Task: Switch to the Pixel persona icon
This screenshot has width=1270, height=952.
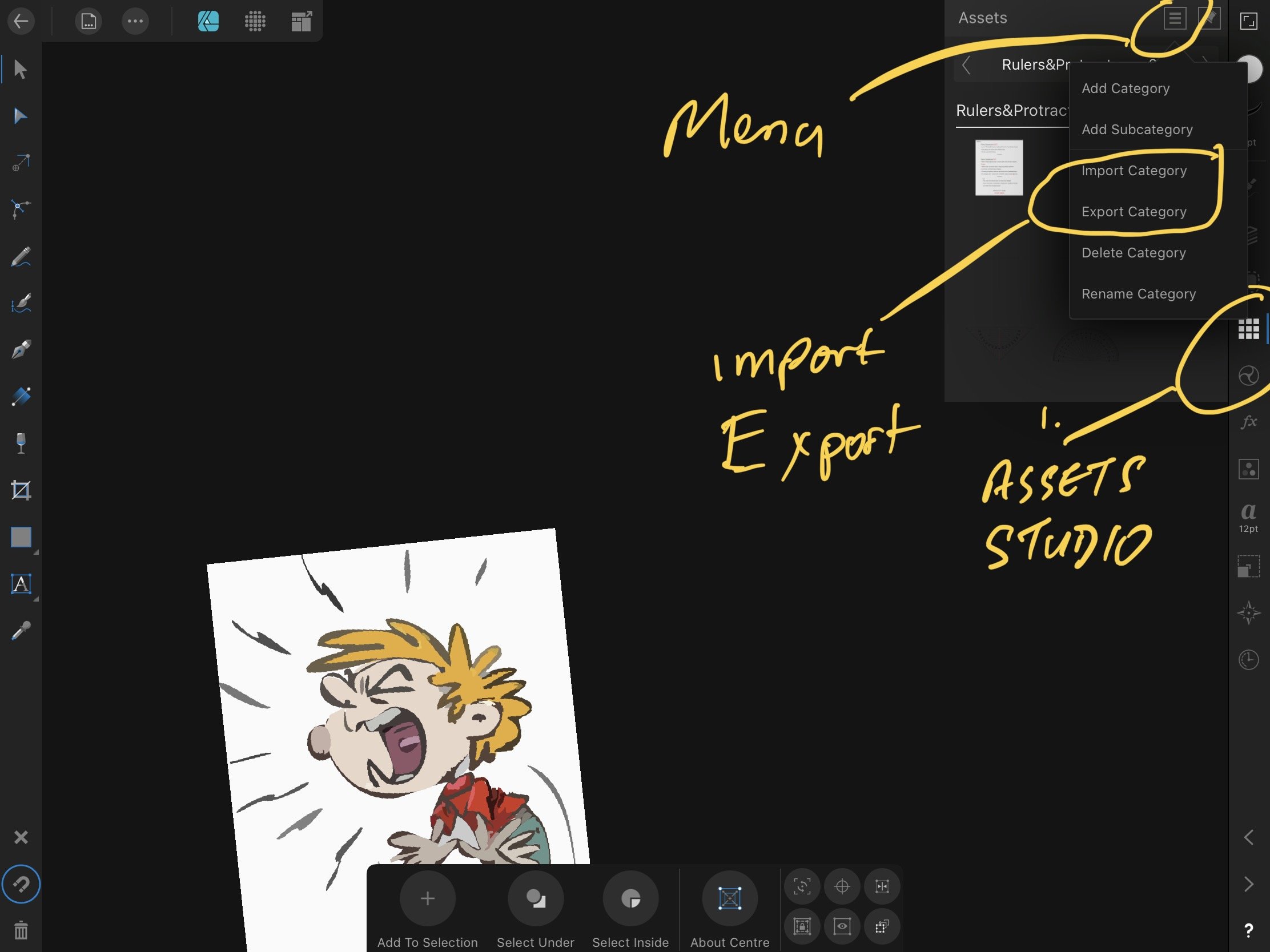Action: 255,22
